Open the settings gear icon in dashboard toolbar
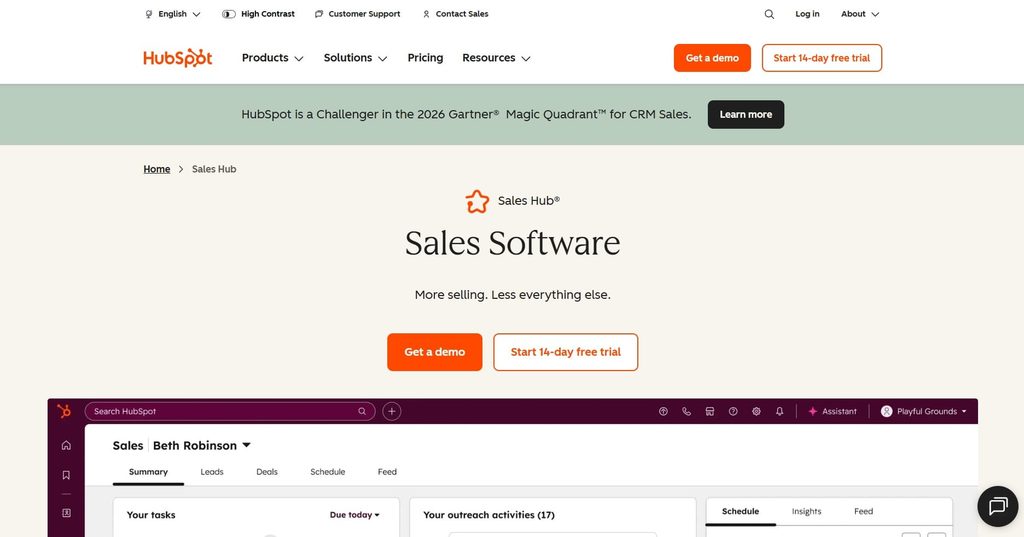The image size is (1024, 537). [756, 411]
